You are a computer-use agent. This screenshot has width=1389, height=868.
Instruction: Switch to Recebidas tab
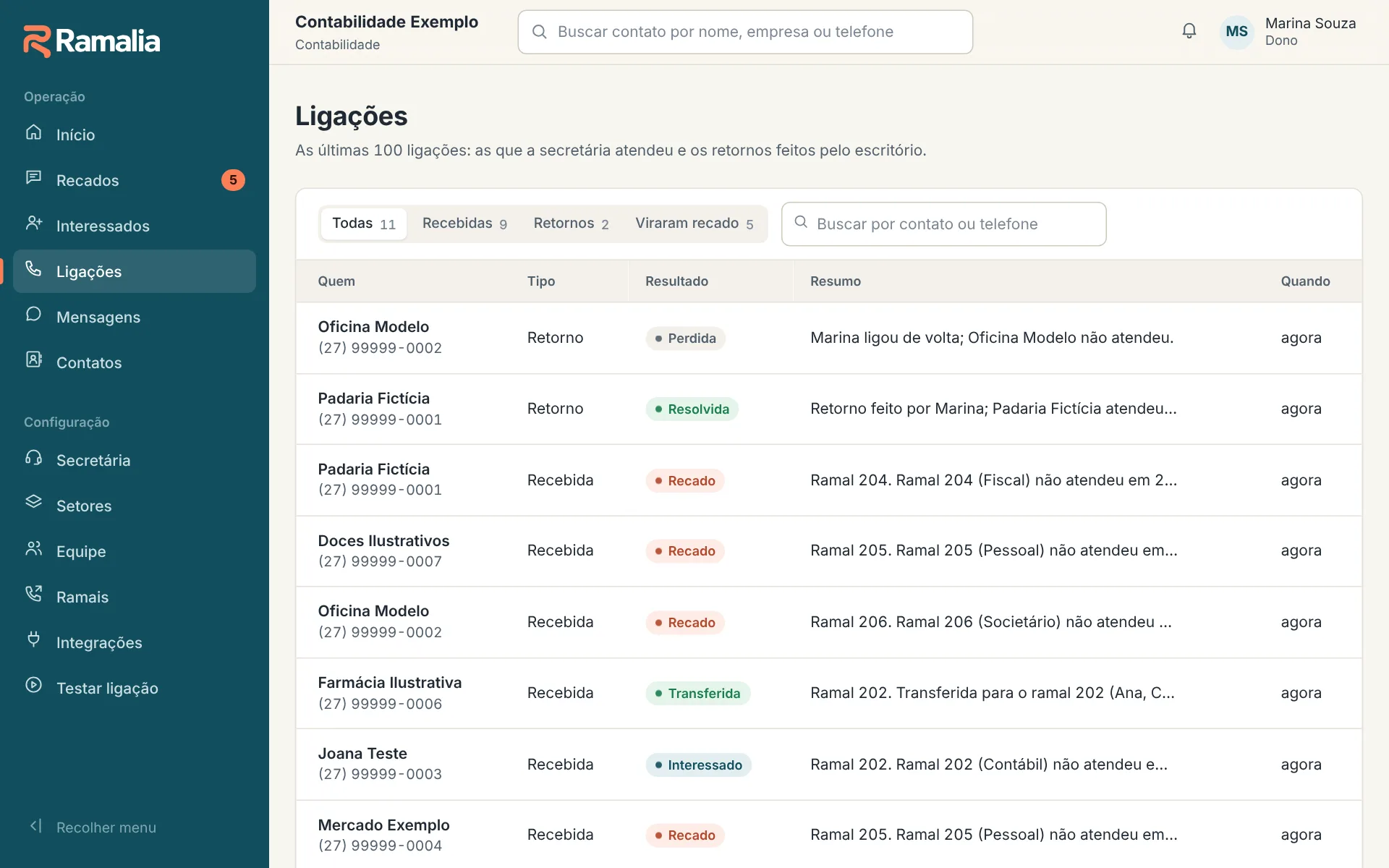coord(464,224)
